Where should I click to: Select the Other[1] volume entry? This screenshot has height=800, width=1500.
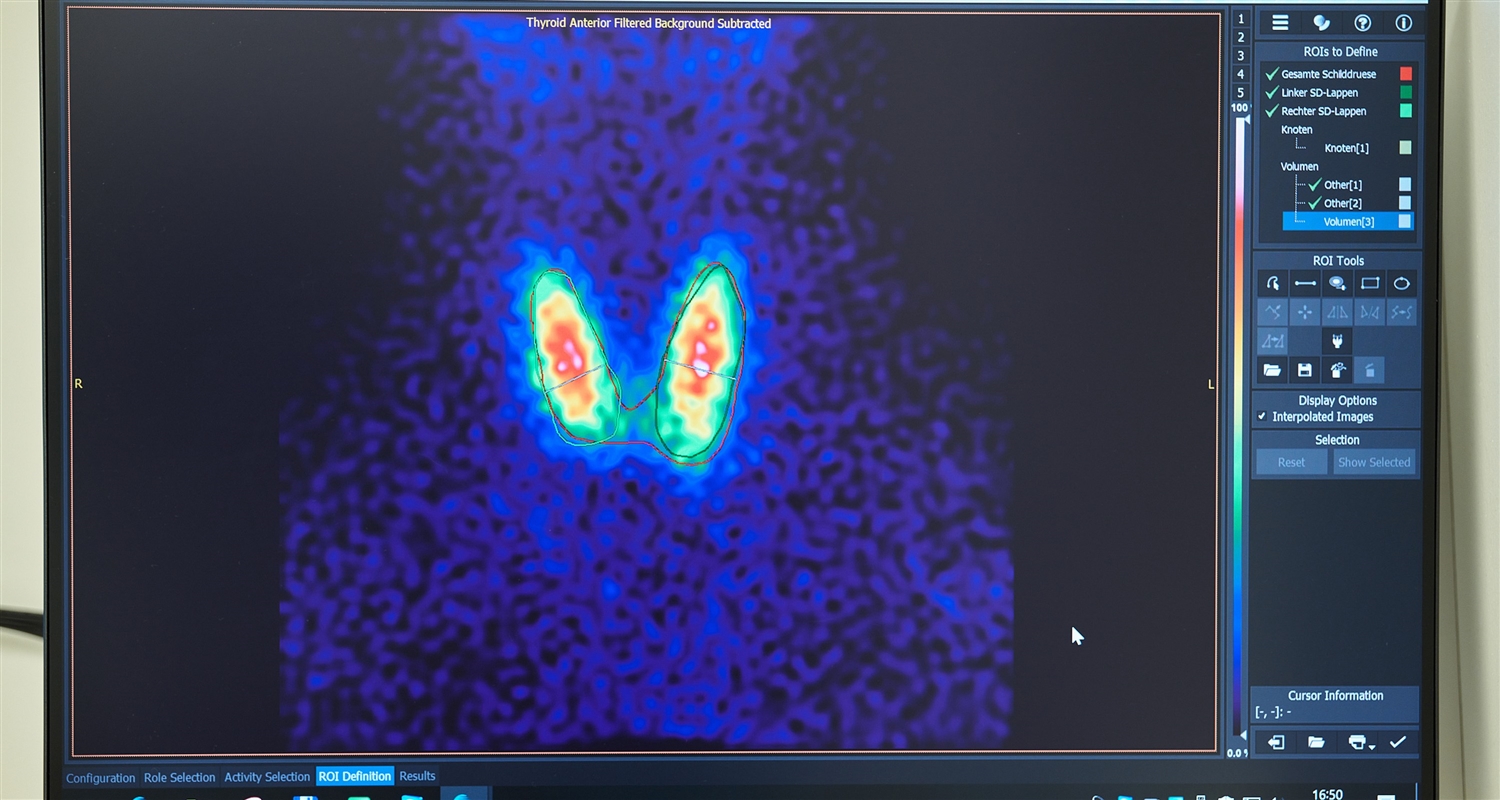click(1343, 185)
